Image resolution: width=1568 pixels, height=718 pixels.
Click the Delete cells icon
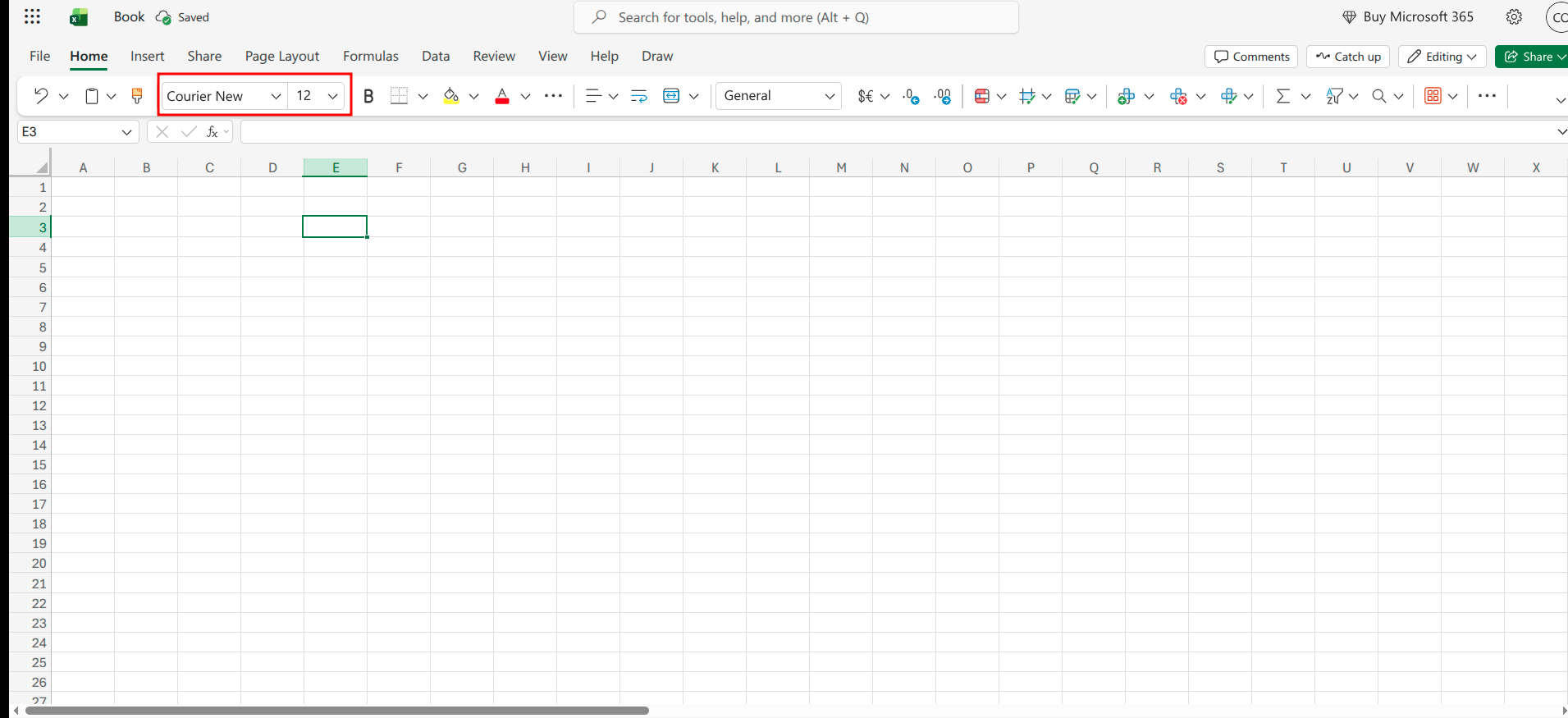[x=1178, y=96]
